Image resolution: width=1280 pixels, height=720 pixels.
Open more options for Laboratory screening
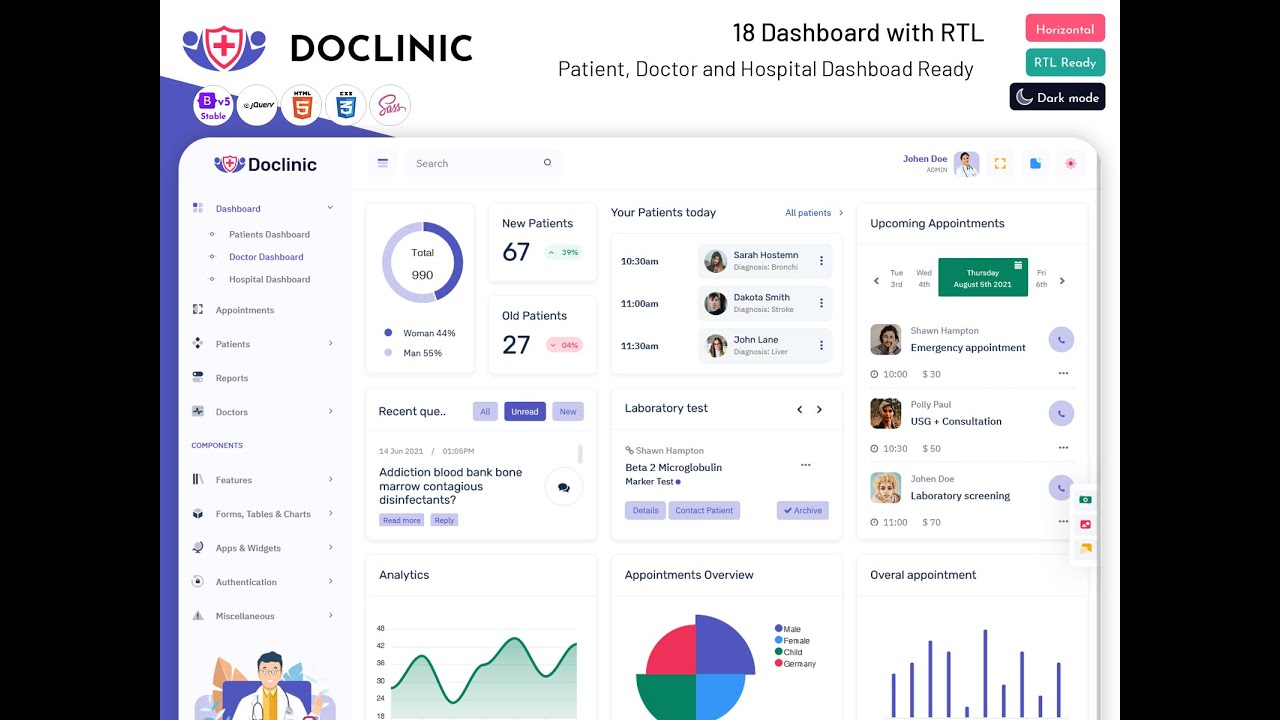click(x=1063, y=522)
